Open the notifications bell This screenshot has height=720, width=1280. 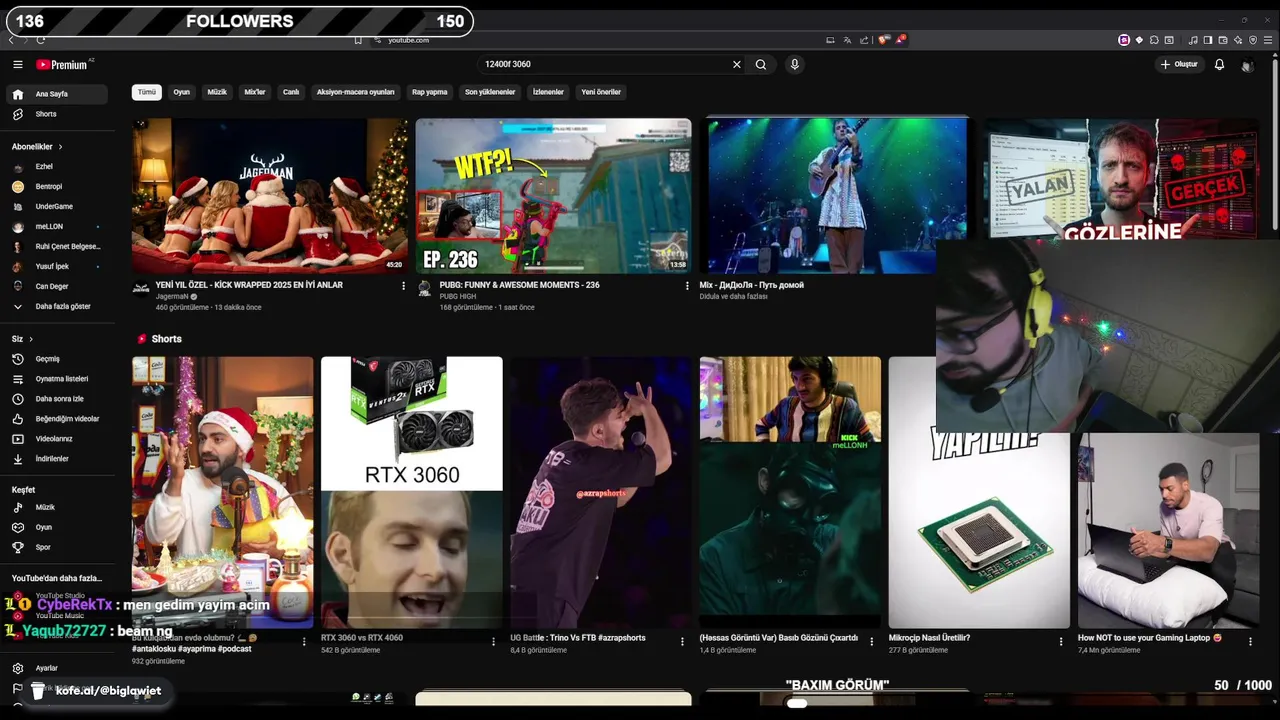(x=1219, y=64)
